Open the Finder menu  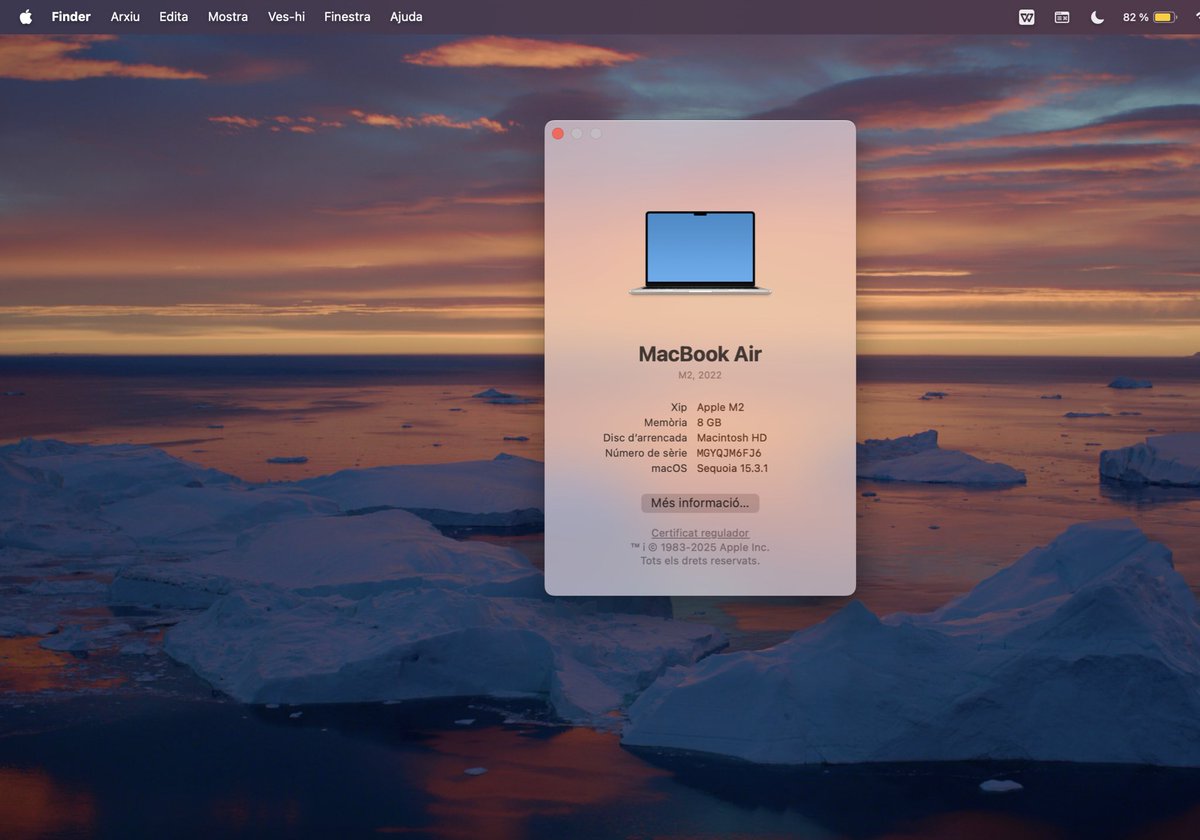pos(71,17)
